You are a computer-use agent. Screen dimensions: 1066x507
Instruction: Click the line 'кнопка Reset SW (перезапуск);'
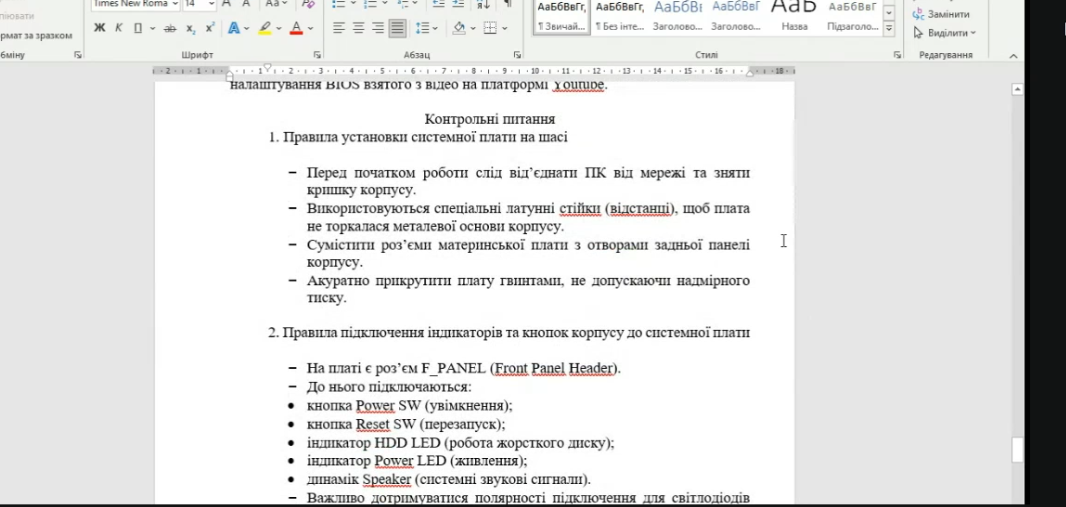click(406, 424)
